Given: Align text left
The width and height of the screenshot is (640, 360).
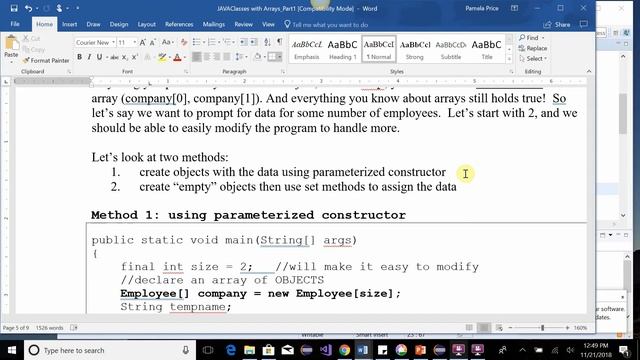Looking at the screenshot, I should click(x=197, y=57).
